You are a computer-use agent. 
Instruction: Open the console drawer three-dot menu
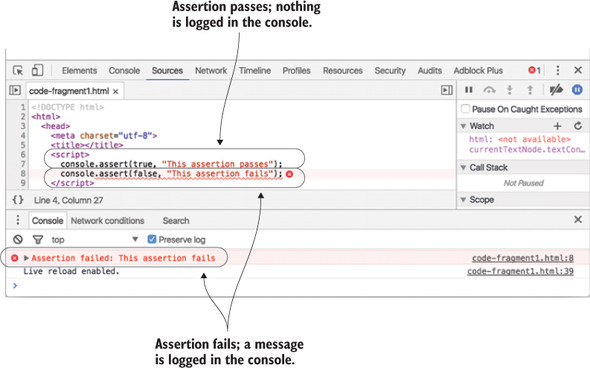(x=17, y=220)
